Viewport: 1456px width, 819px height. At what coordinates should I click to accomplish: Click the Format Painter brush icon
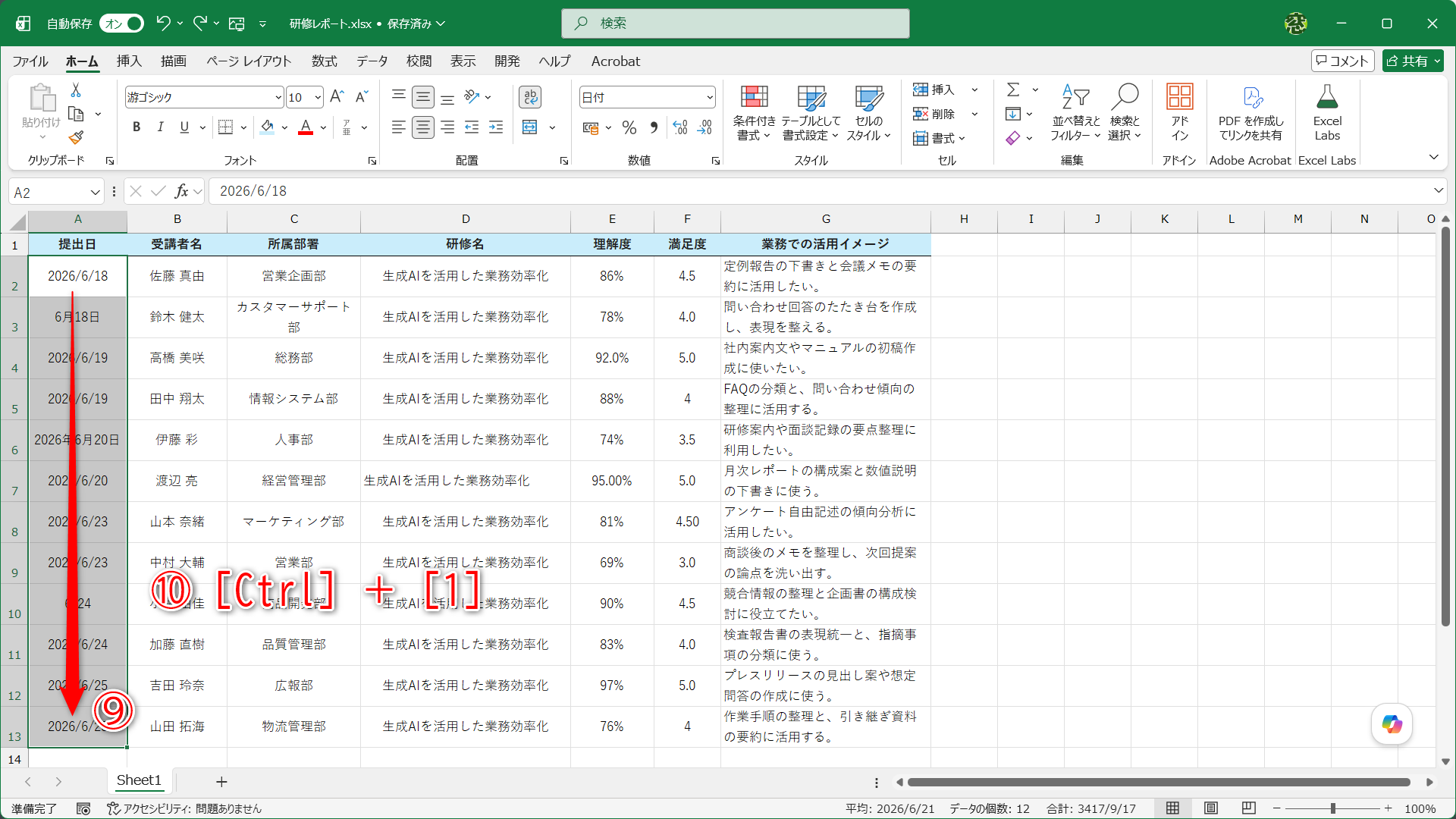click(76, 138)
